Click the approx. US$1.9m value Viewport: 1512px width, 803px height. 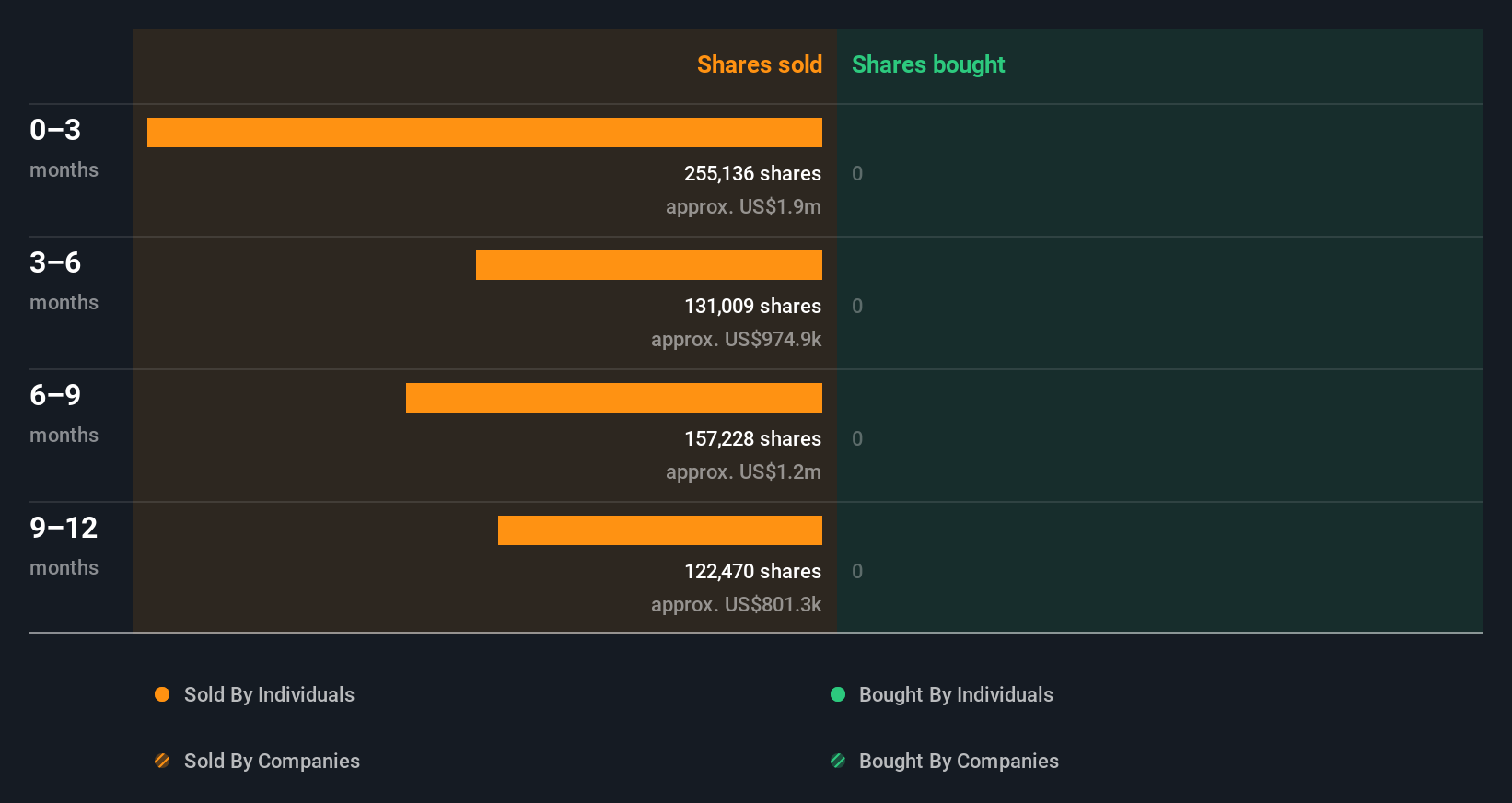pyautogui.click(x=743, y=206)
